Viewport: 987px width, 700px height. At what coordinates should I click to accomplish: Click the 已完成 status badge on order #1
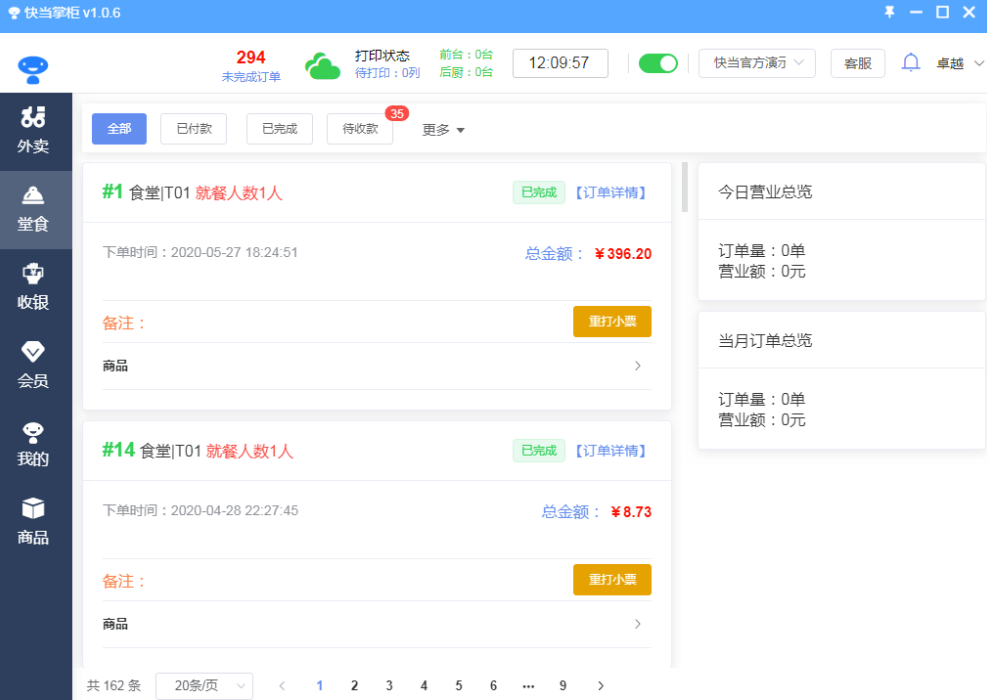click(x=538, y=192)
